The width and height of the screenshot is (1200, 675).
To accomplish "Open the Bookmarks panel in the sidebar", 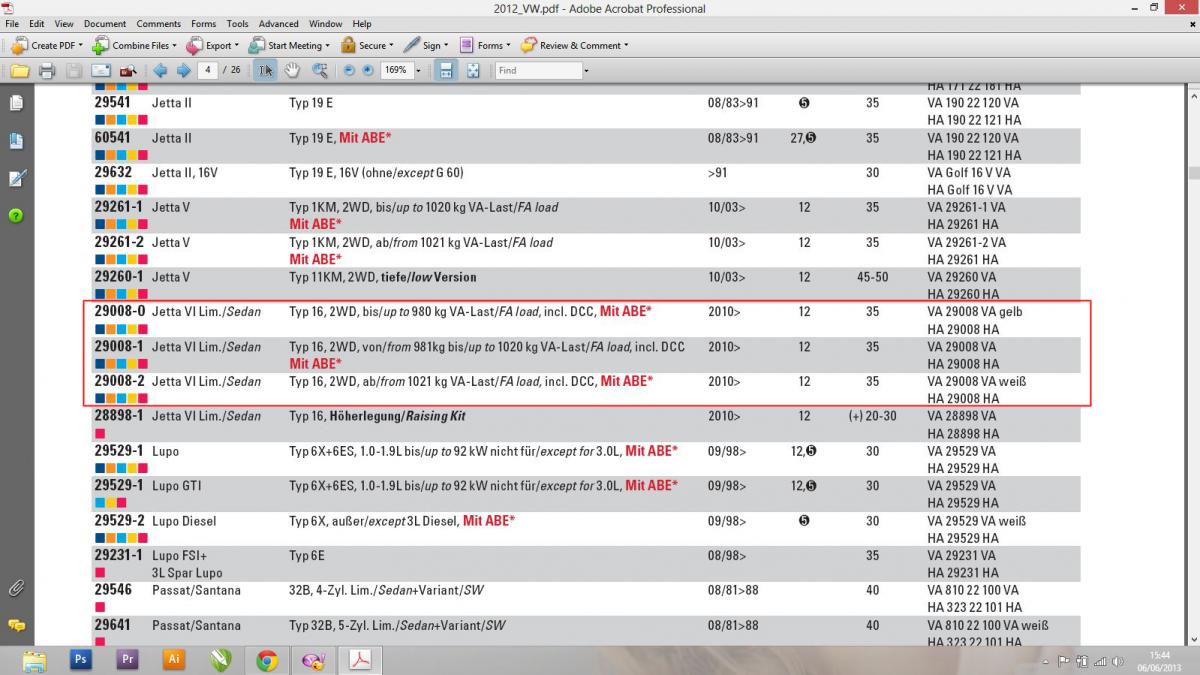I will 16,141.
